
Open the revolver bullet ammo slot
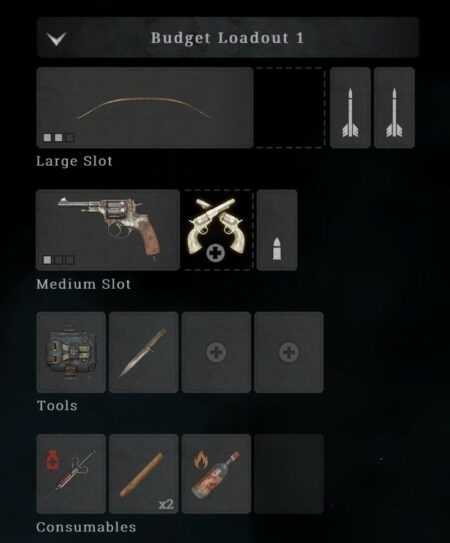coord(277,230)
